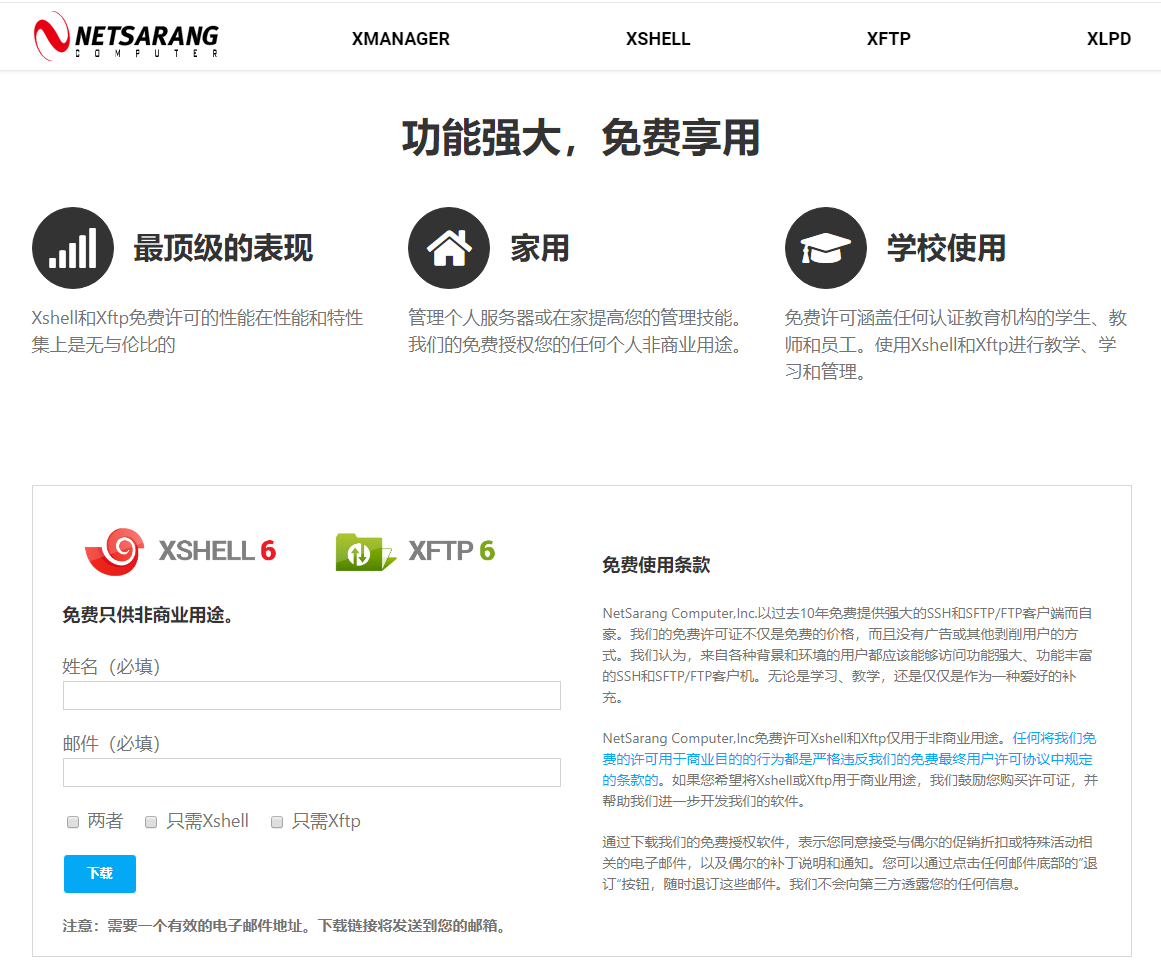
Task: Check the 两者 checkbox
Action: pos(73,822)
